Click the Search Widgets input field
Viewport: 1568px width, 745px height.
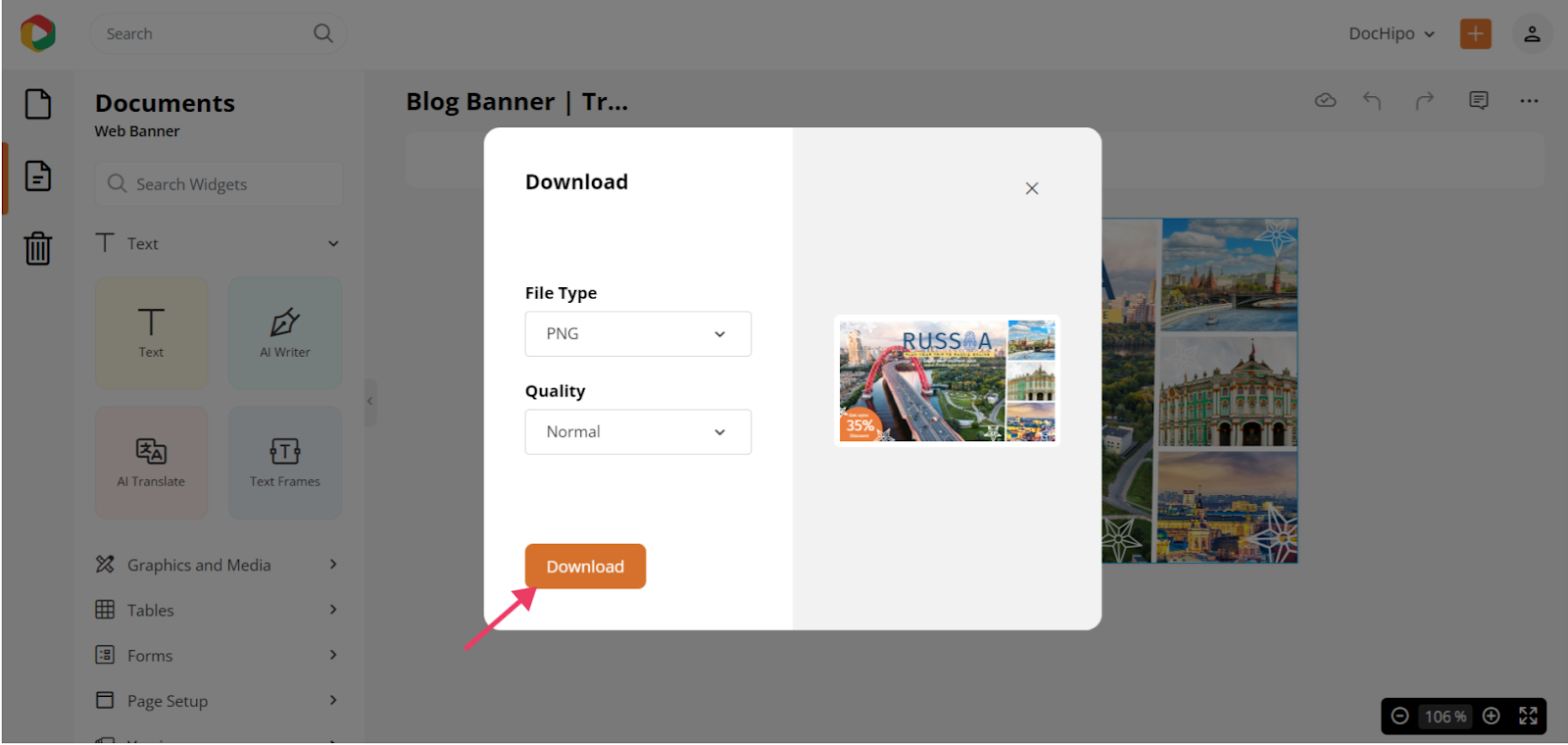(220, 184)
